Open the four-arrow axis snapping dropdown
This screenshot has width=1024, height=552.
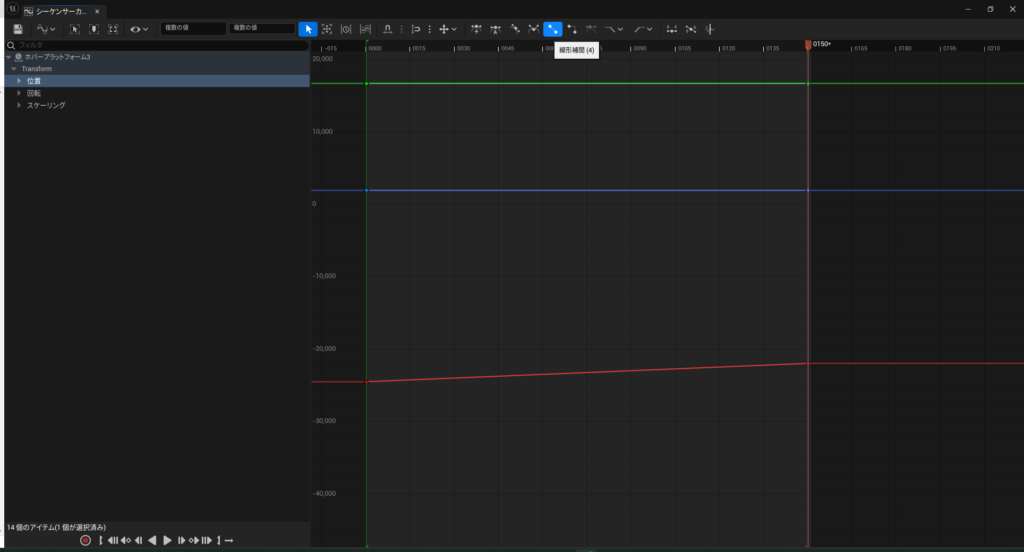[x=447, y=29]
